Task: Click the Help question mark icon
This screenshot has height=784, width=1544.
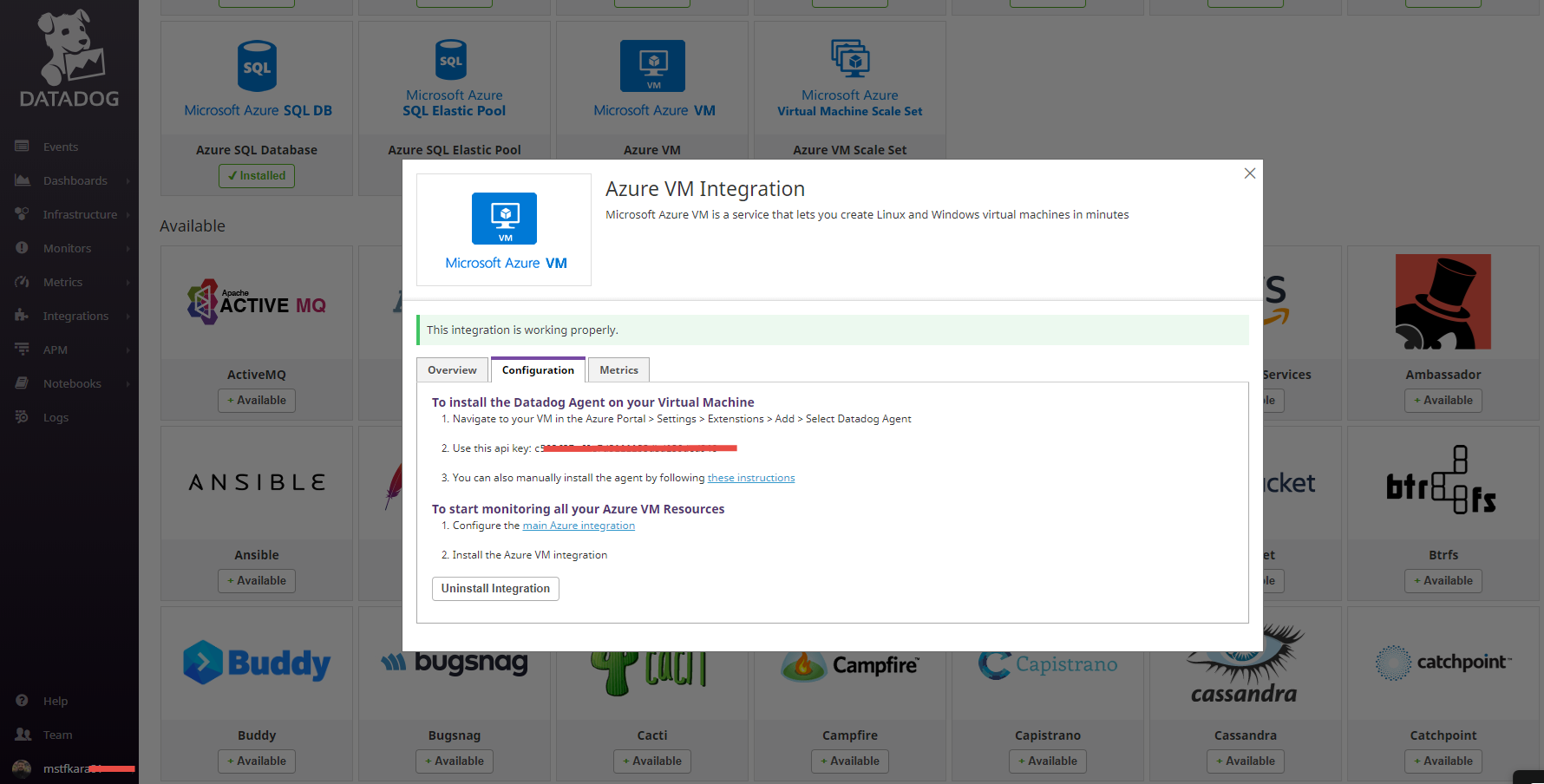Action: 23,701
